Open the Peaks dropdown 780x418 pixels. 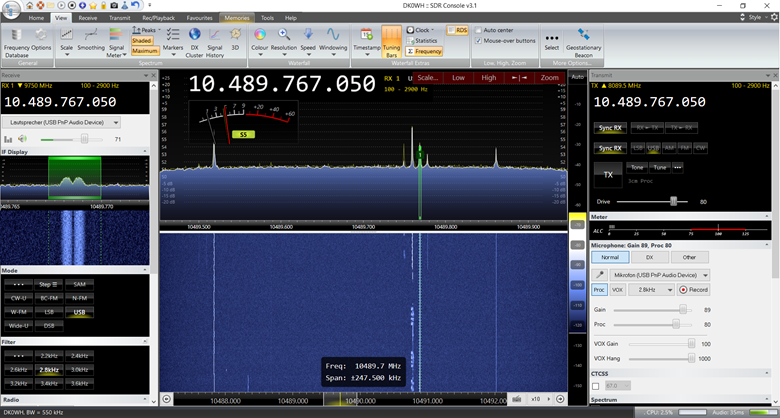coord(146,30)
